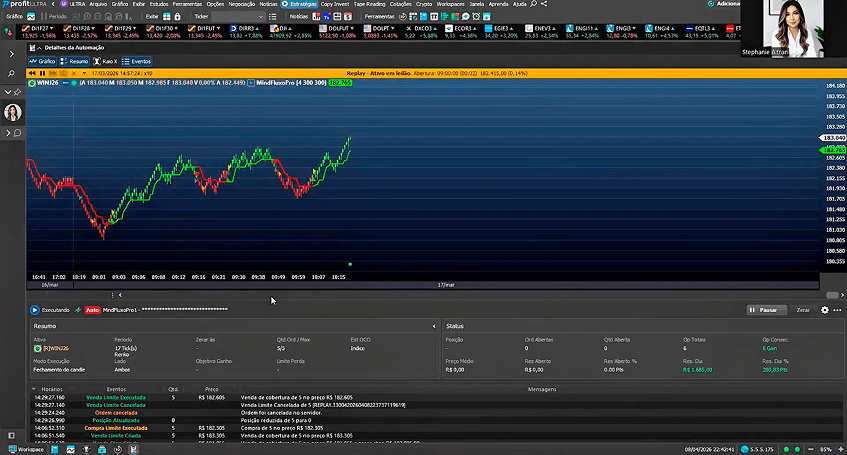Viewport: 847px width, 455px height.
Task: Click the alarm clock tool icon
Action: point(476,17)
